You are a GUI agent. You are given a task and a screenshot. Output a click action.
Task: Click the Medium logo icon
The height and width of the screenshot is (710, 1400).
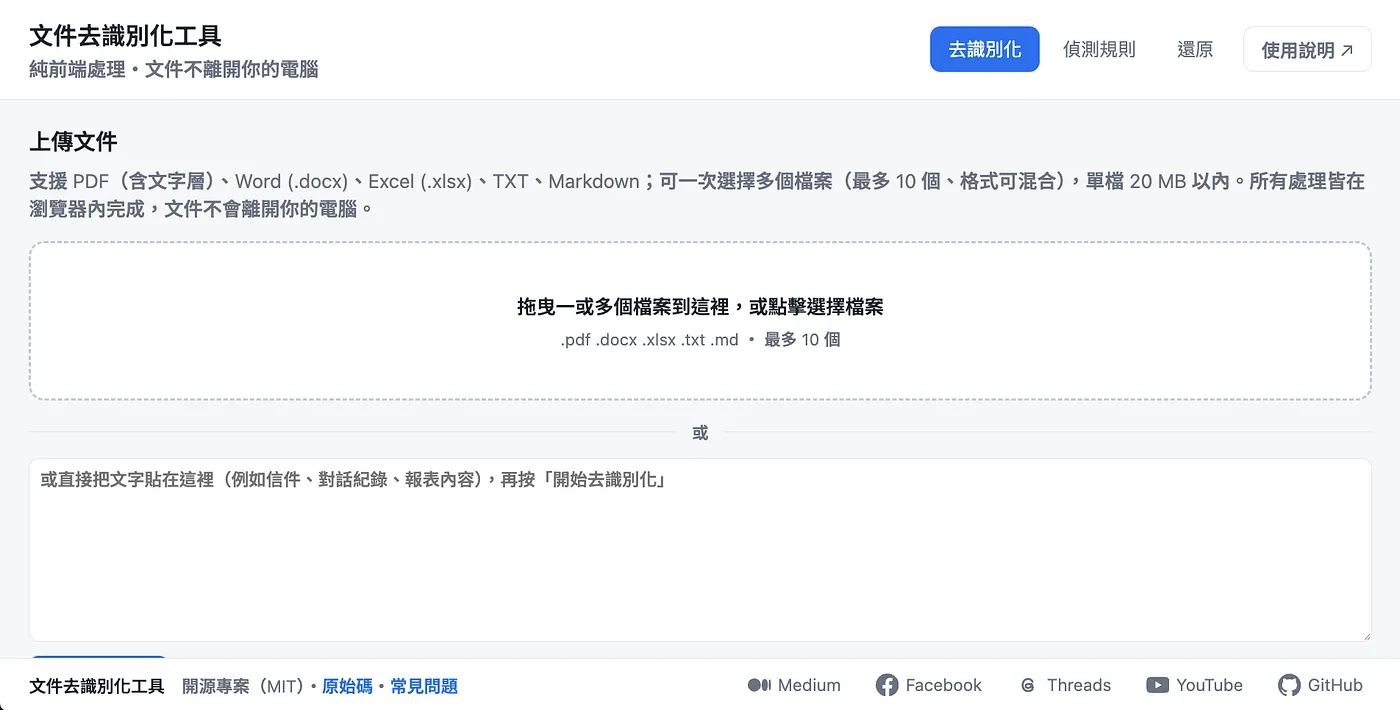pos(759,685)
